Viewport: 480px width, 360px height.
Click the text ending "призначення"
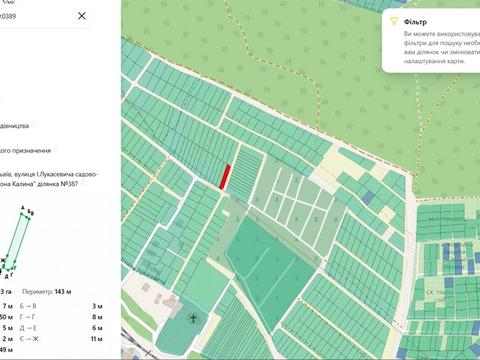coord(25,151)
